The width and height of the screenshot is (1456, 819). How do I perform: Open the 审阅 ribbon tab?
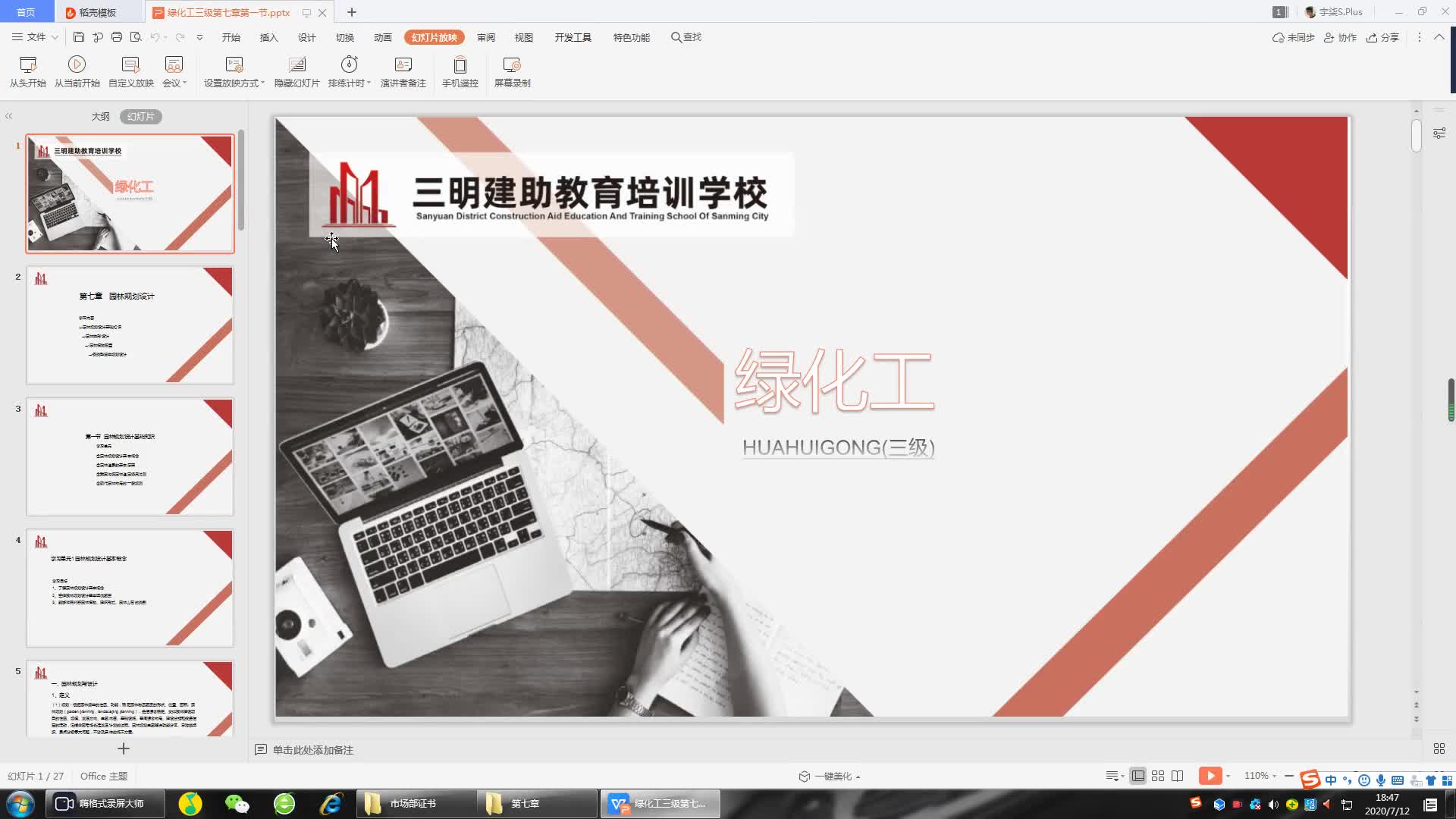tap(486, 37)
